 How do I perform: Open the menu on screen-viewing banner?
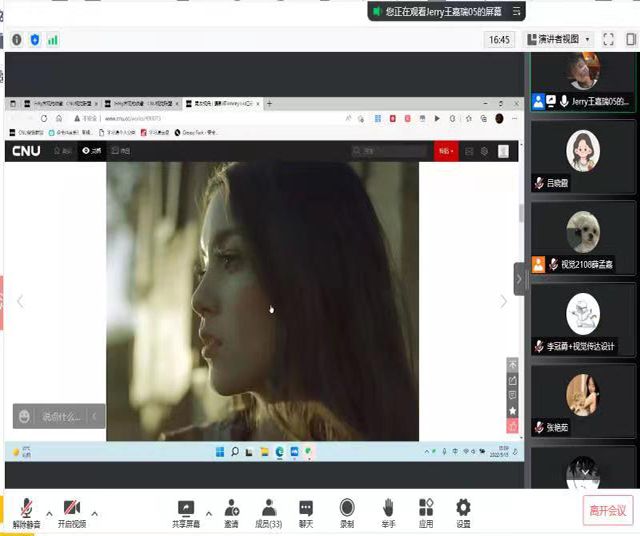click(x=516, y=12)
